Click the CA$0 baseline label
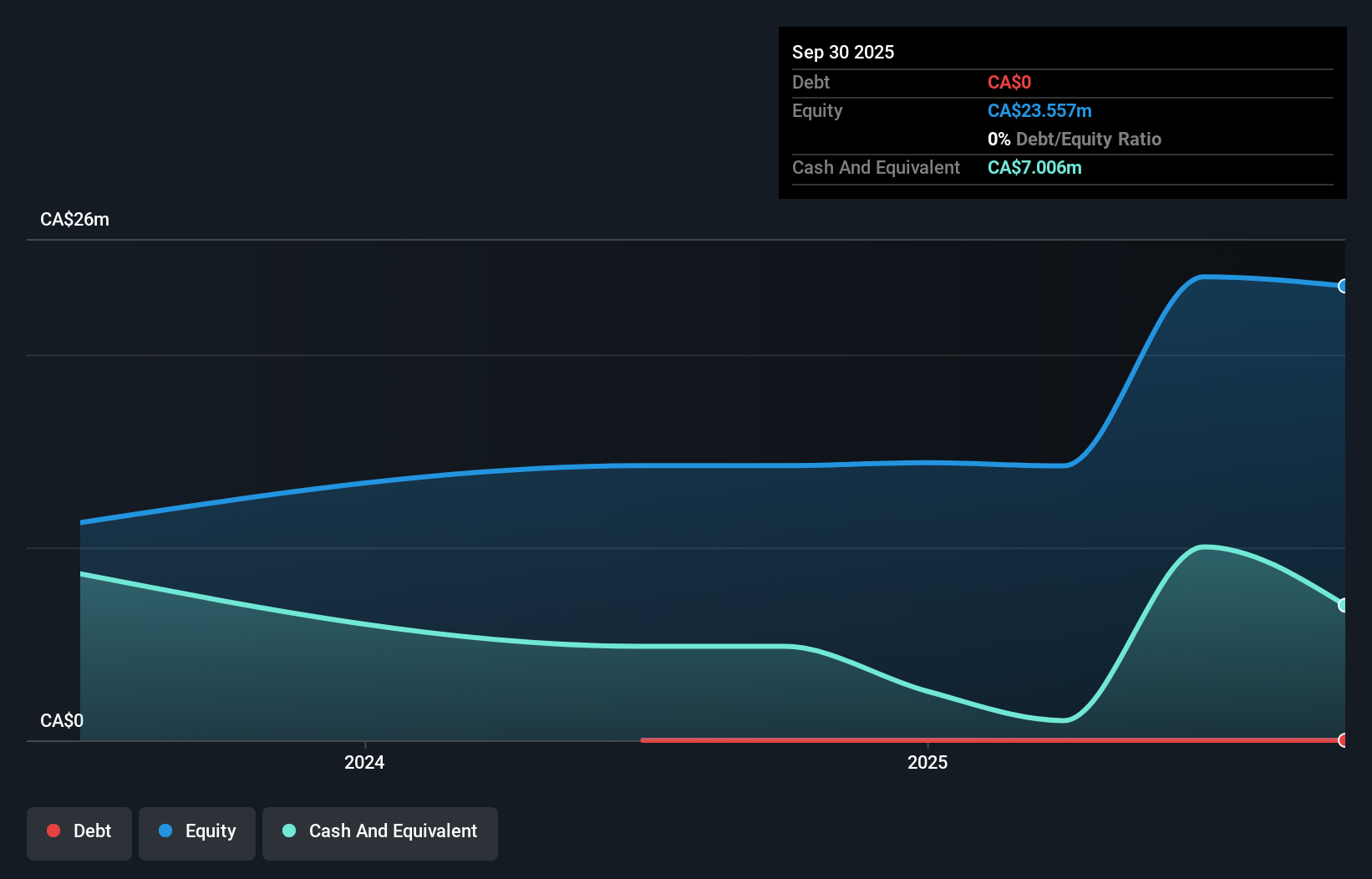Screen dimensions: 1372x879 pyautogui.click(x=61, y=719)
